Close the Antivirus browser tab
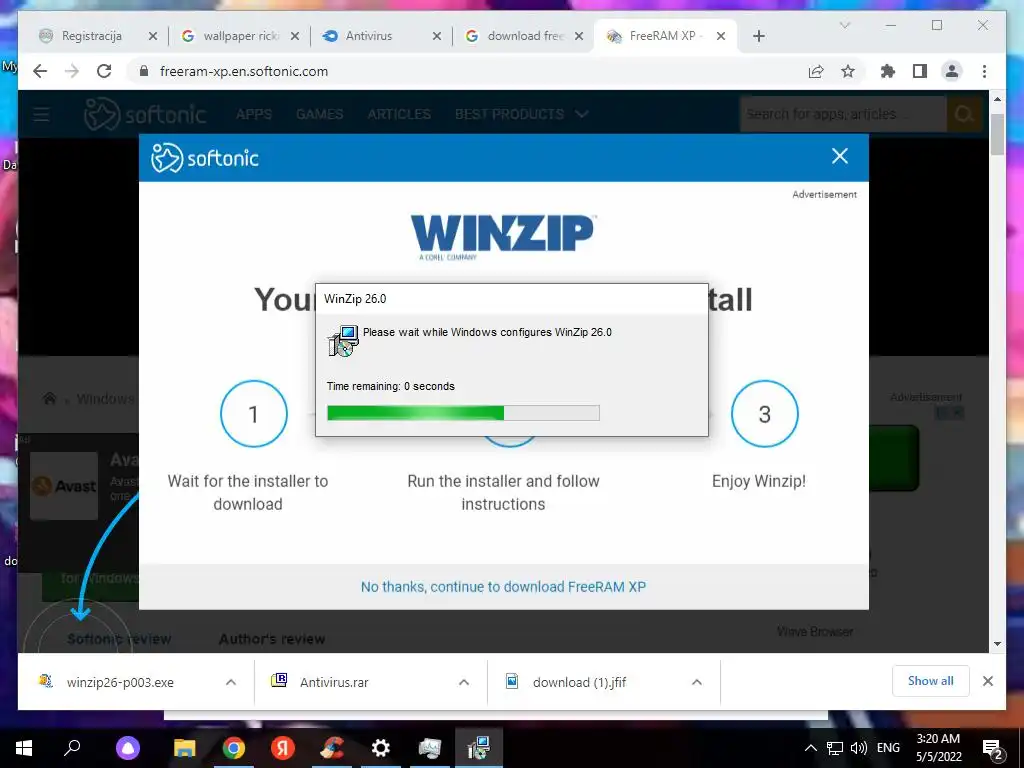This screenshot has width=1024, height=768. point(437,36)
